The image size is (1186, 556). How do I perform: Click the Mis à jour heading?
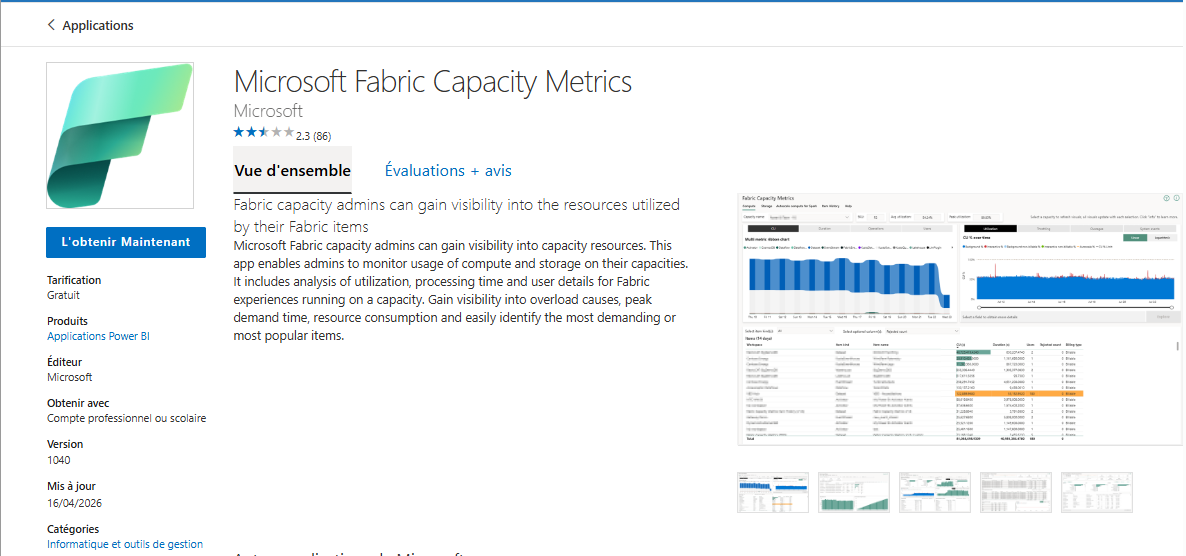pos(71,486)
